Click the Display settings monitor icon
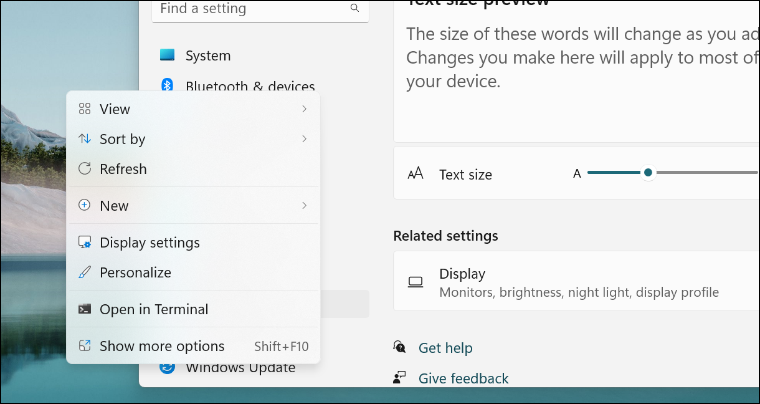The width and height of the screenshot is (760, 404). click(85, 243)
